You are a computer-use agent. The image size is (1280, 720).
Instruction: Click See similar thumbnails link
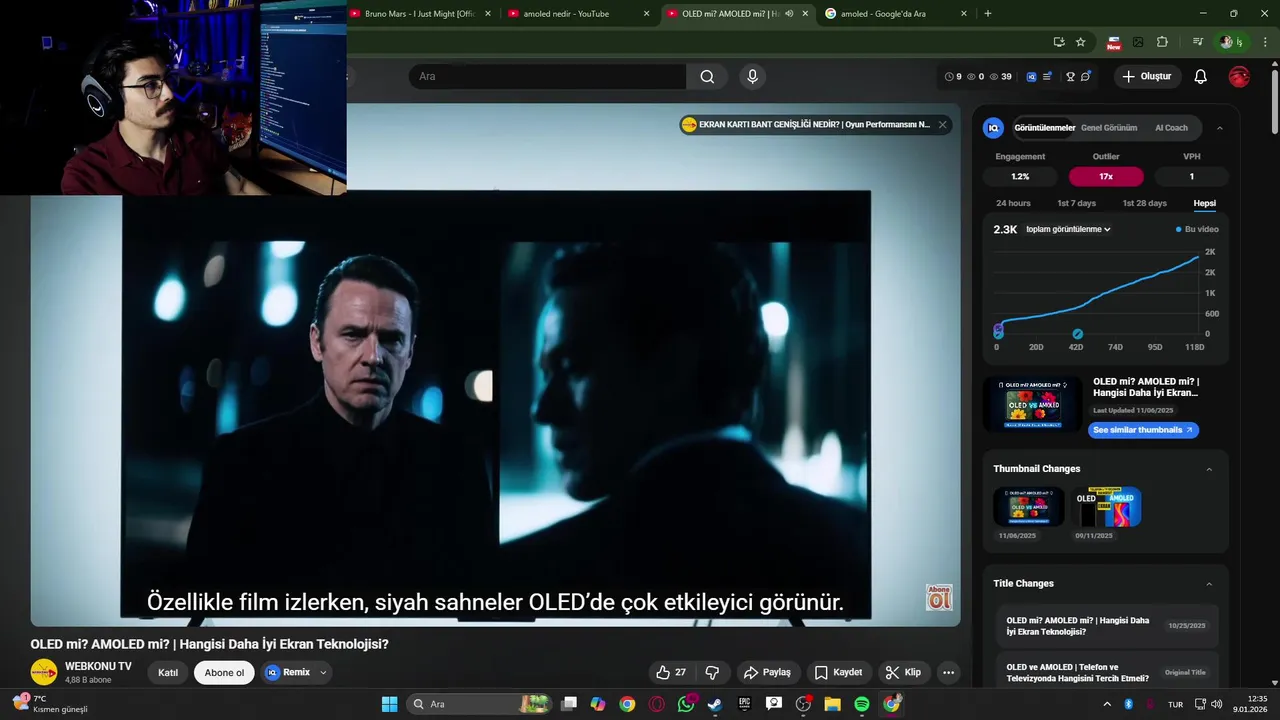pos(1143,430)
